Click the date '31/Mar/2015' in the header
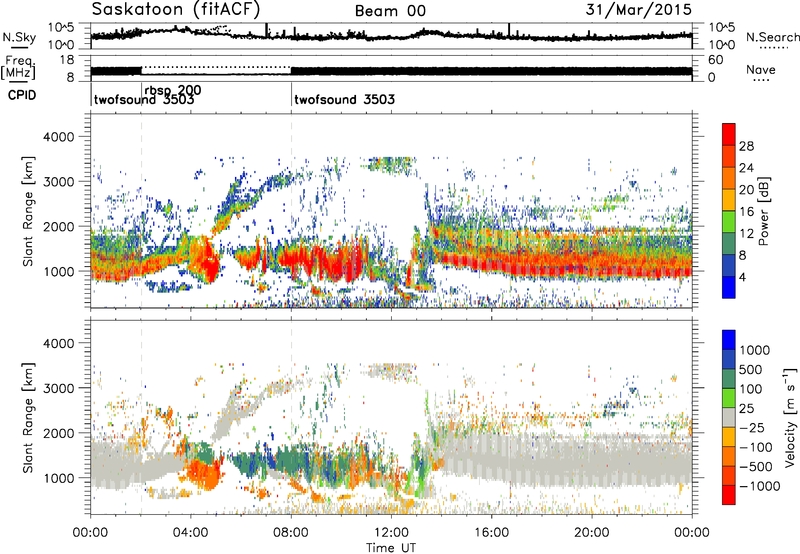This screenshot has width=800, height=554. point(639,9)
